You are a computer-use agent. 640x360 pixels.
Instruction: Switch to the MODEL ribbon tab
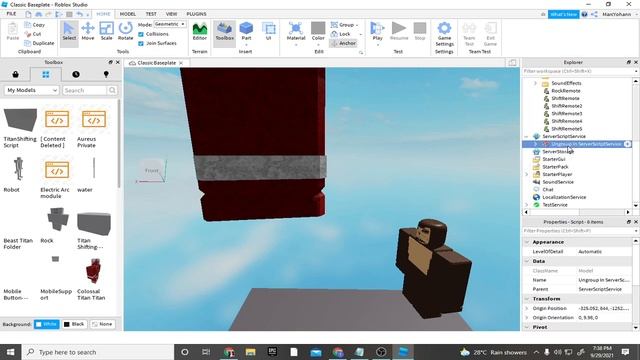pyautogui.click(x=128, y=14)
